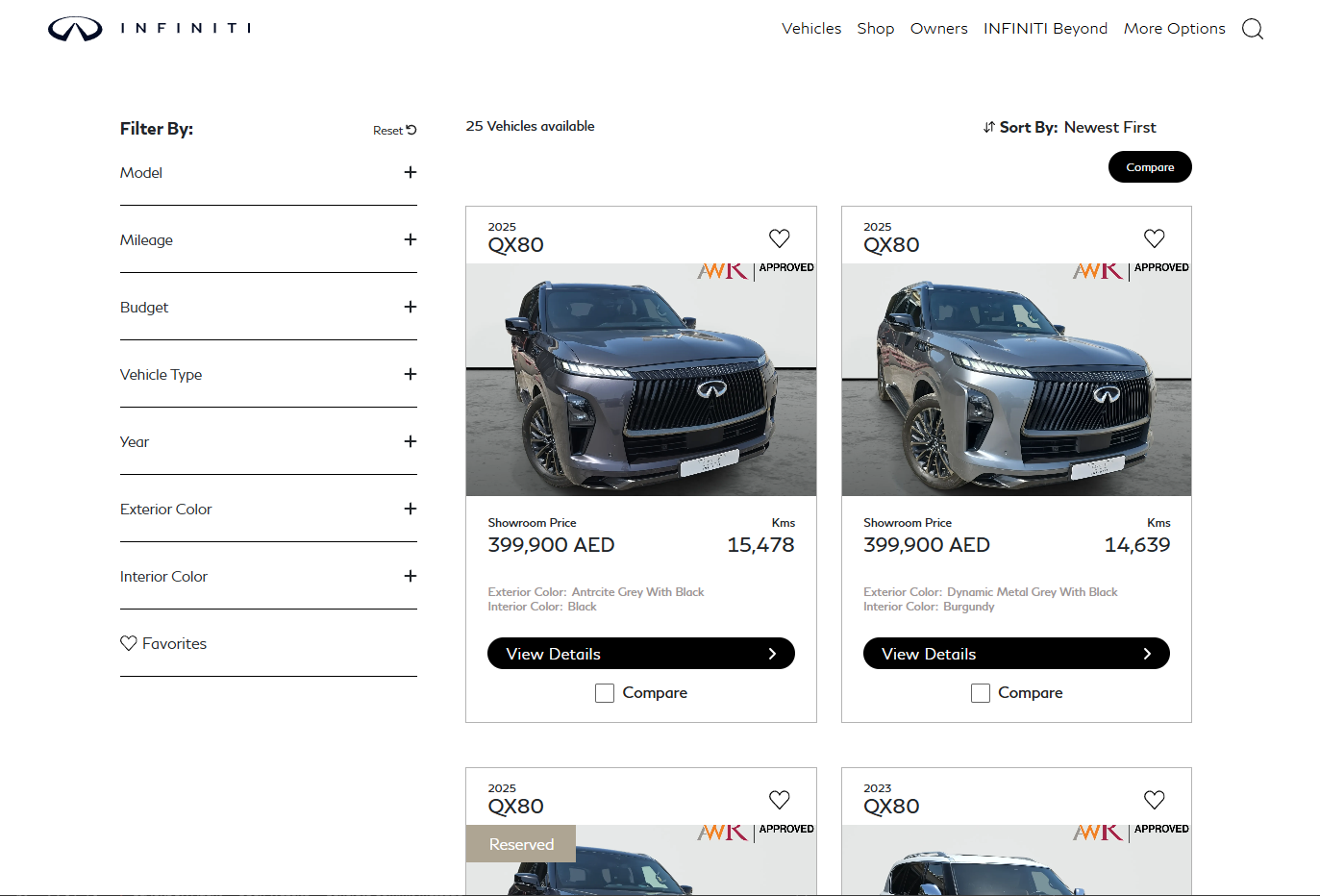1320x896 pixels.
Task: Favorite the Antrcite Grey 2025 QX80
Action: [780, 237]
